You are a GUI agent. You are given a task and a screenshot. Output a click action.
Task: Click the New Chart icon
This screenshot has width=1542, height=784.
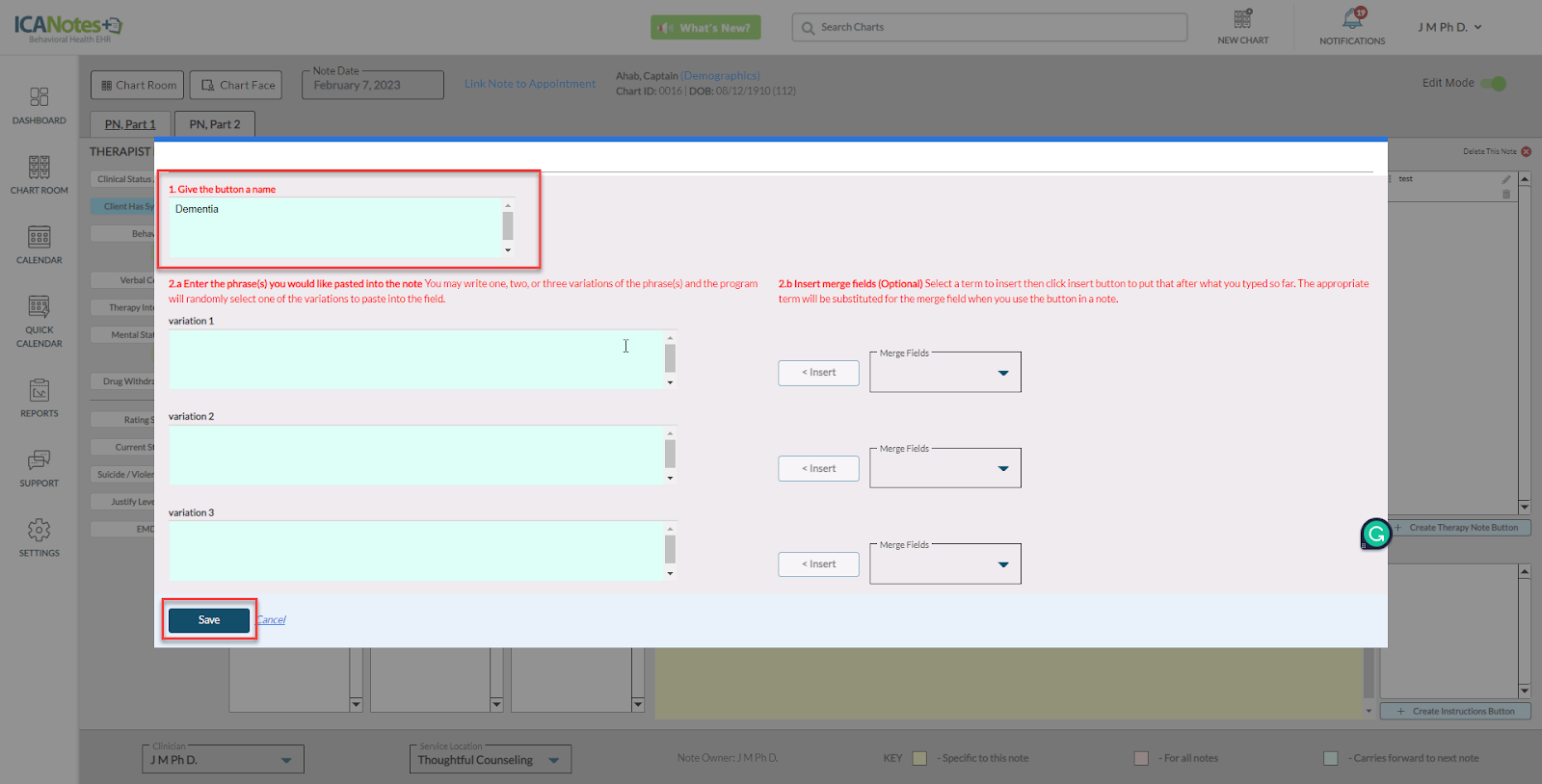(x=1242, y=19)
